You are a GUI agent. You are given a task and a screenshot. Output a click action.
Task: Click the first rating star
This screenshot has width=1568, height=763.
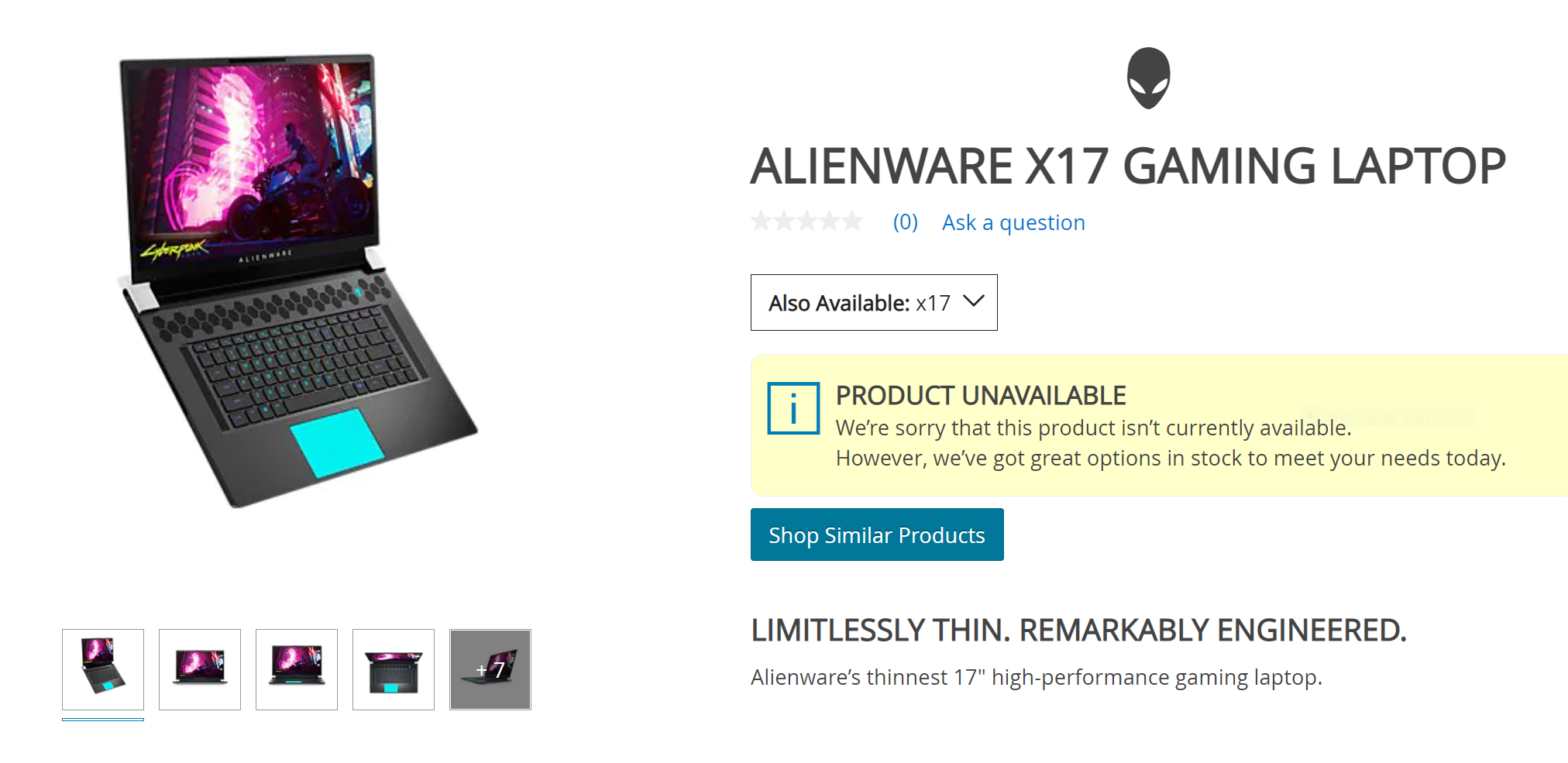pos(762,222)
